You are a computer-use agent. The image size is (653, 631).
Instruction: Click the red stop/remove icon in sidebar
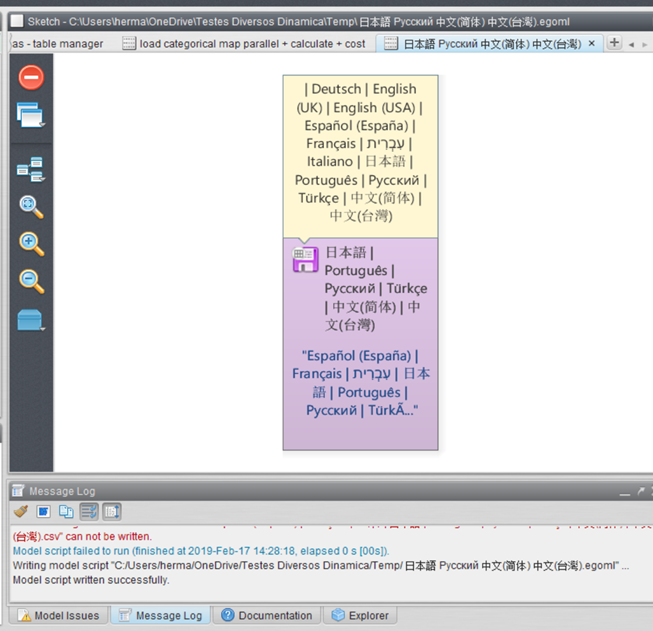pyautogui.click(x=31, y=77)
